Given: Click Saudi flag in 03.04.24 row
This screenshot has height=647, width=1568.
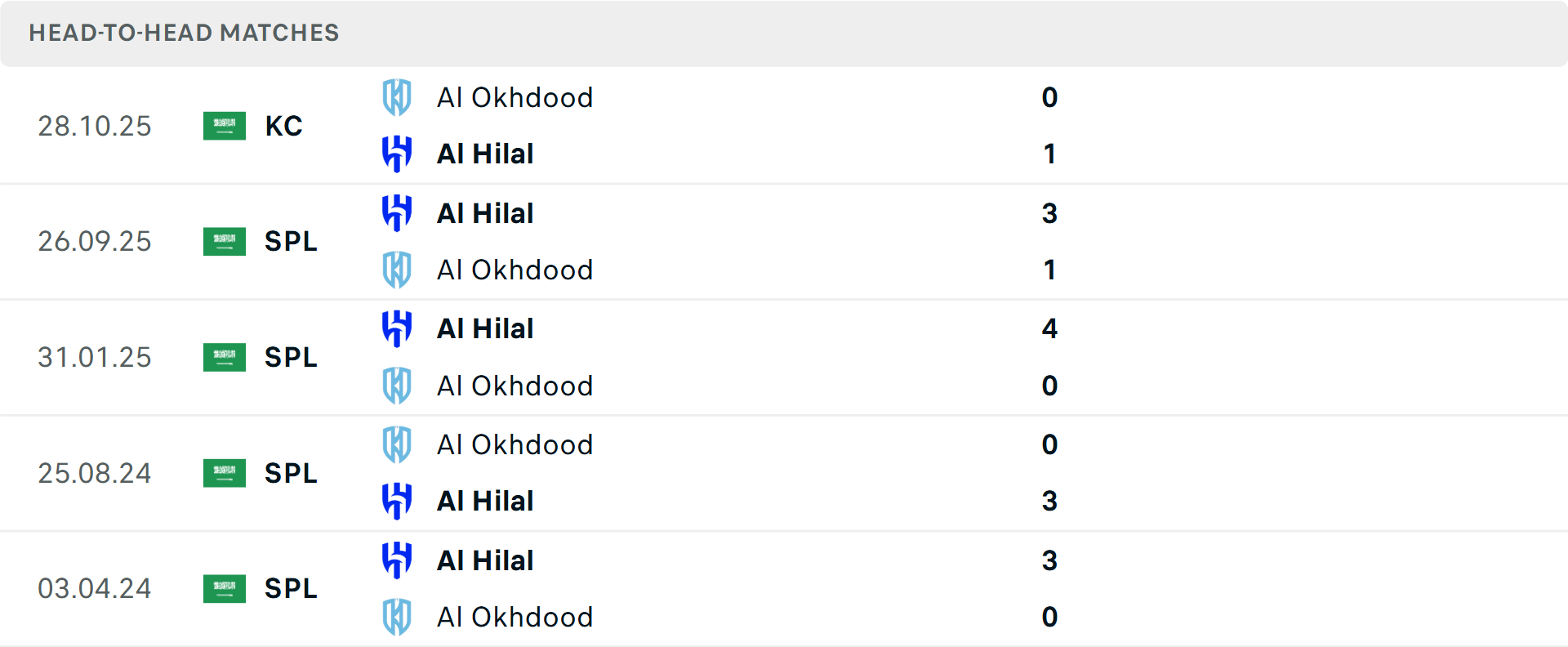Looking at the screenshot, I should (225, 588).
